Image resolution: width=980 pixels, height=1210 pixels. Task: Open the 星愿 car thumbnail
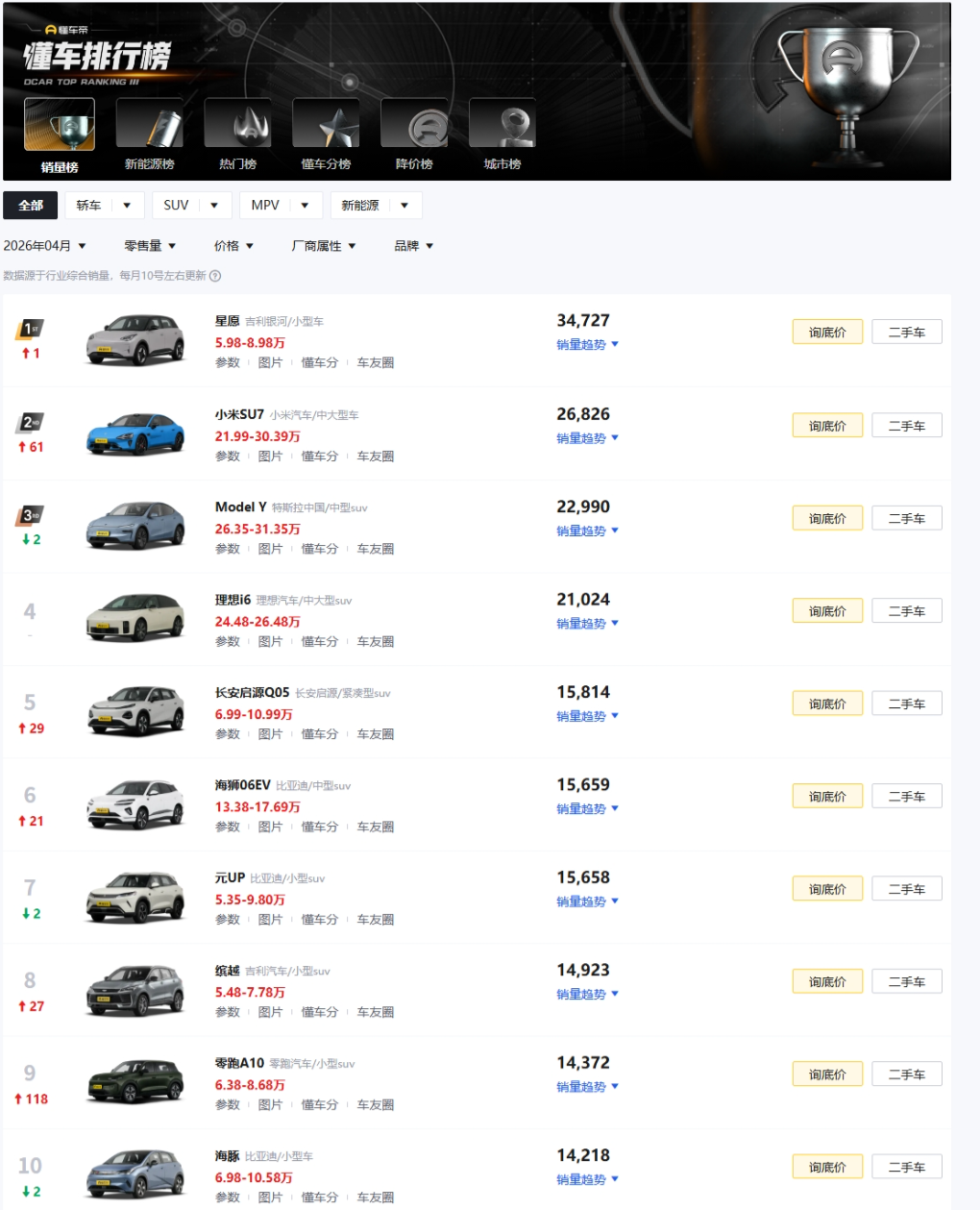pos(135,340)
